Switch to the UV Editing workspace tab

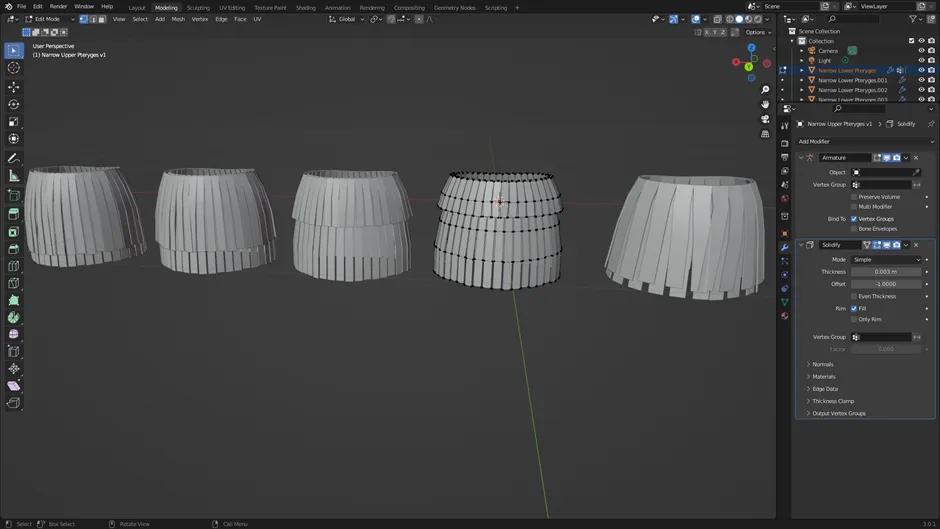coord(232,8)
